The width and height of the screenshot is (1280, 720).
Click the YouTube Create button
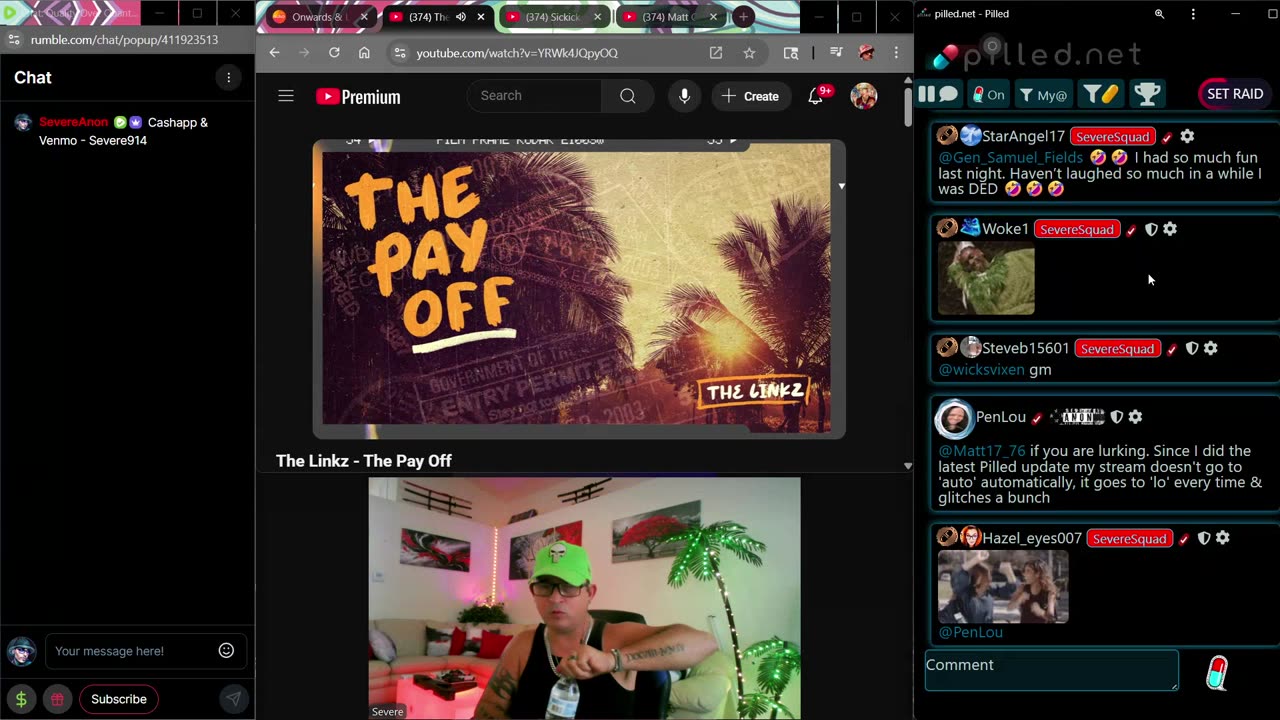pos(750,96)
